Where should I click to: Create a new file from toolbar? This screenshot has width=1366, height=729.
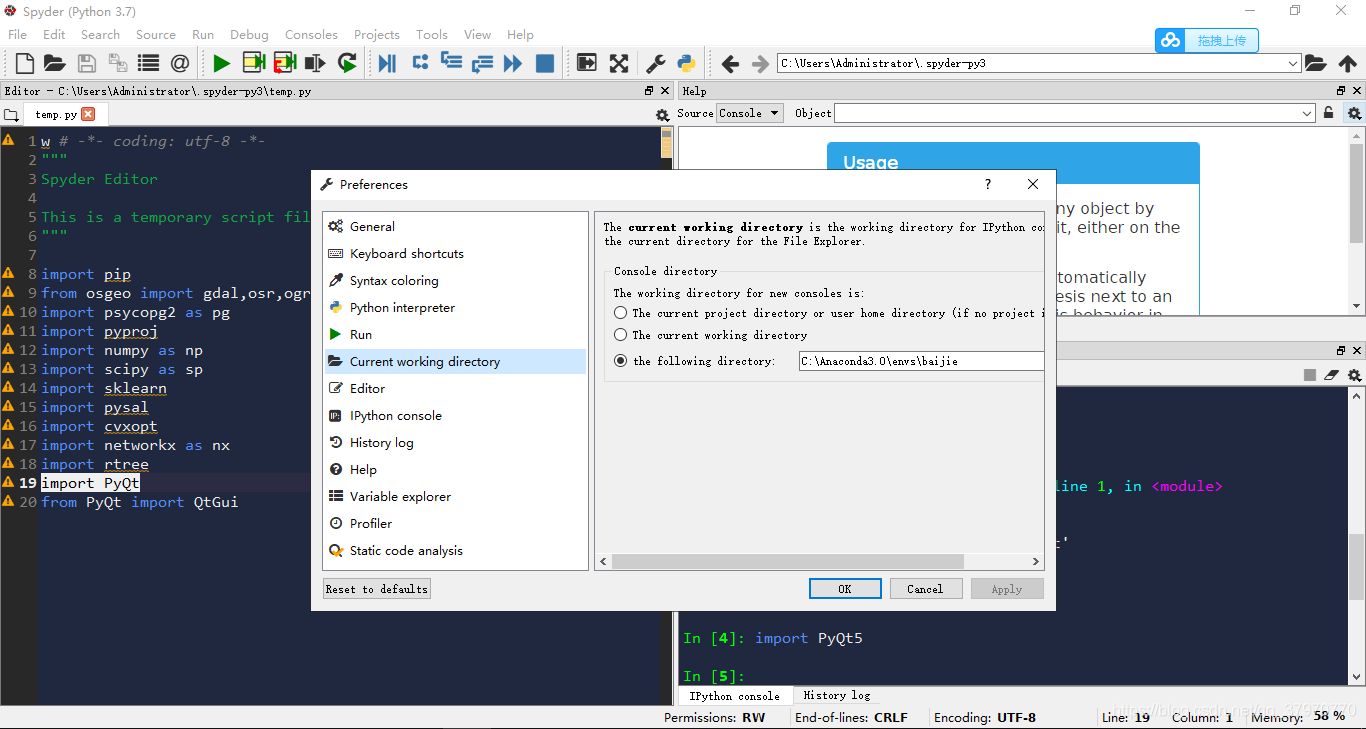click(x=25, y=63)
